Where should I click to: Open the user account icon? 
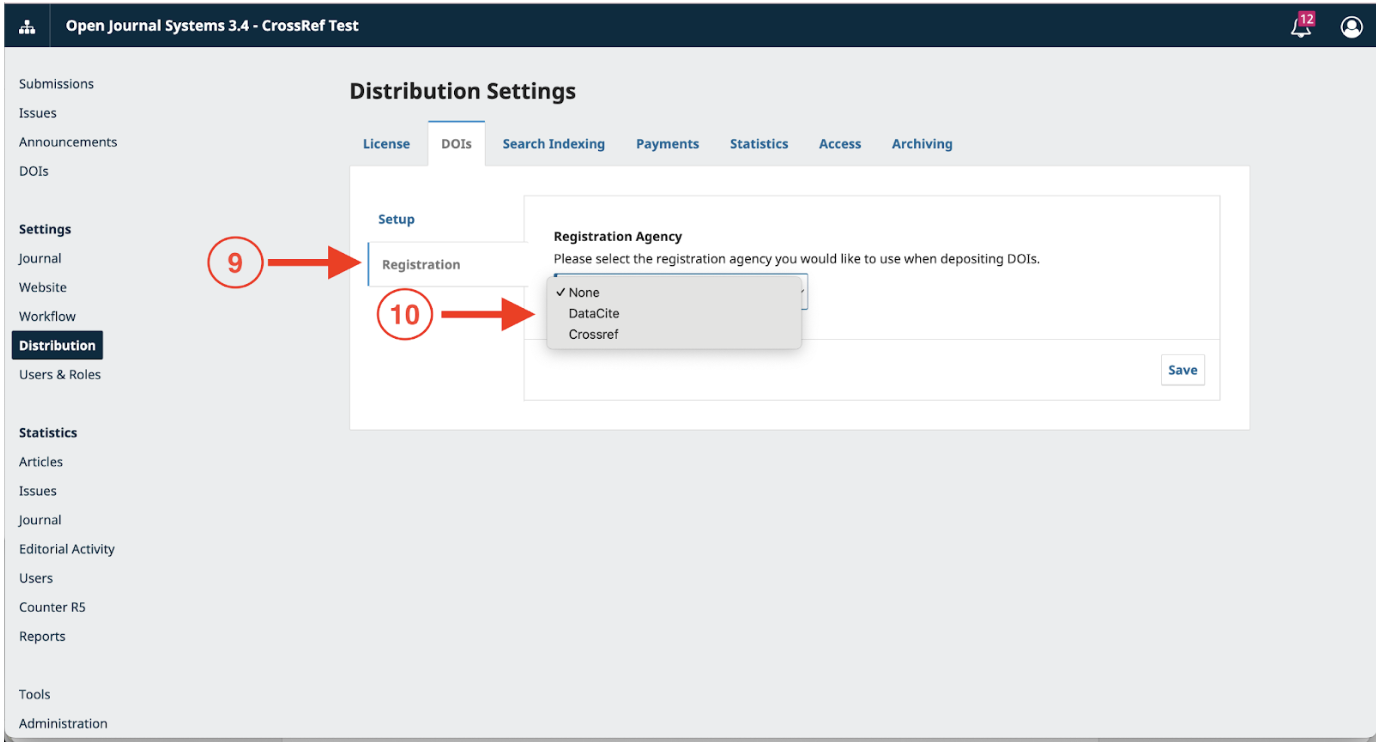1351,27
